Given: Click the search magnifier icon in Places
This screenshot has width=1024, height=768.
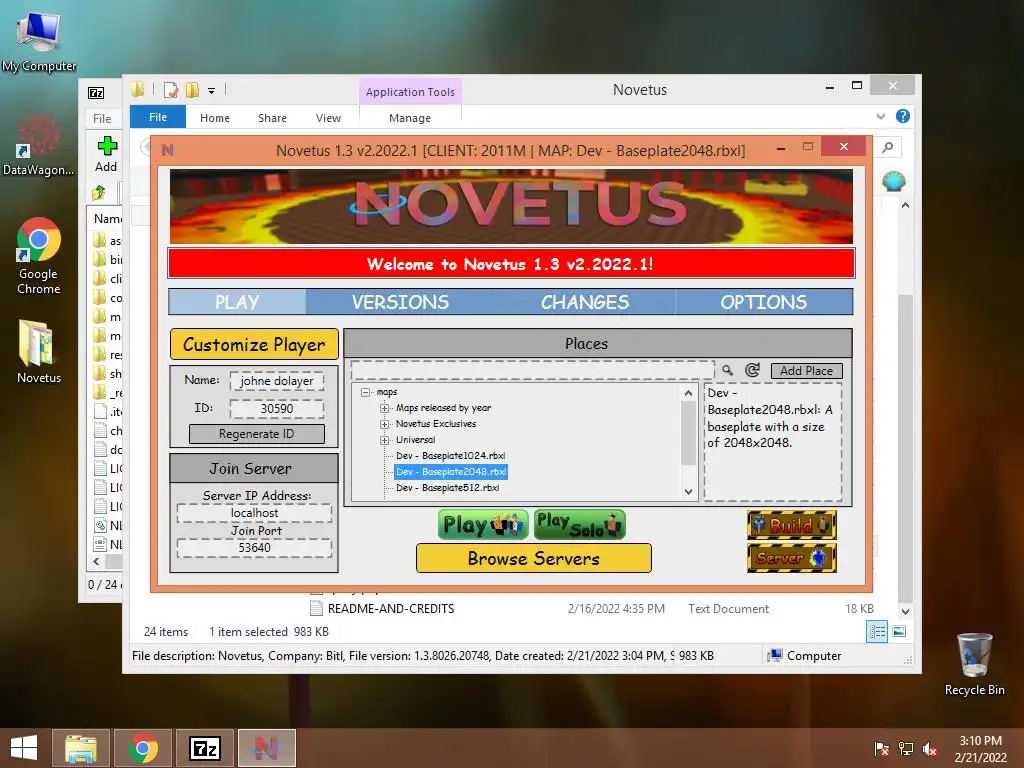Looking at the screenshot, I should point(728,370).
